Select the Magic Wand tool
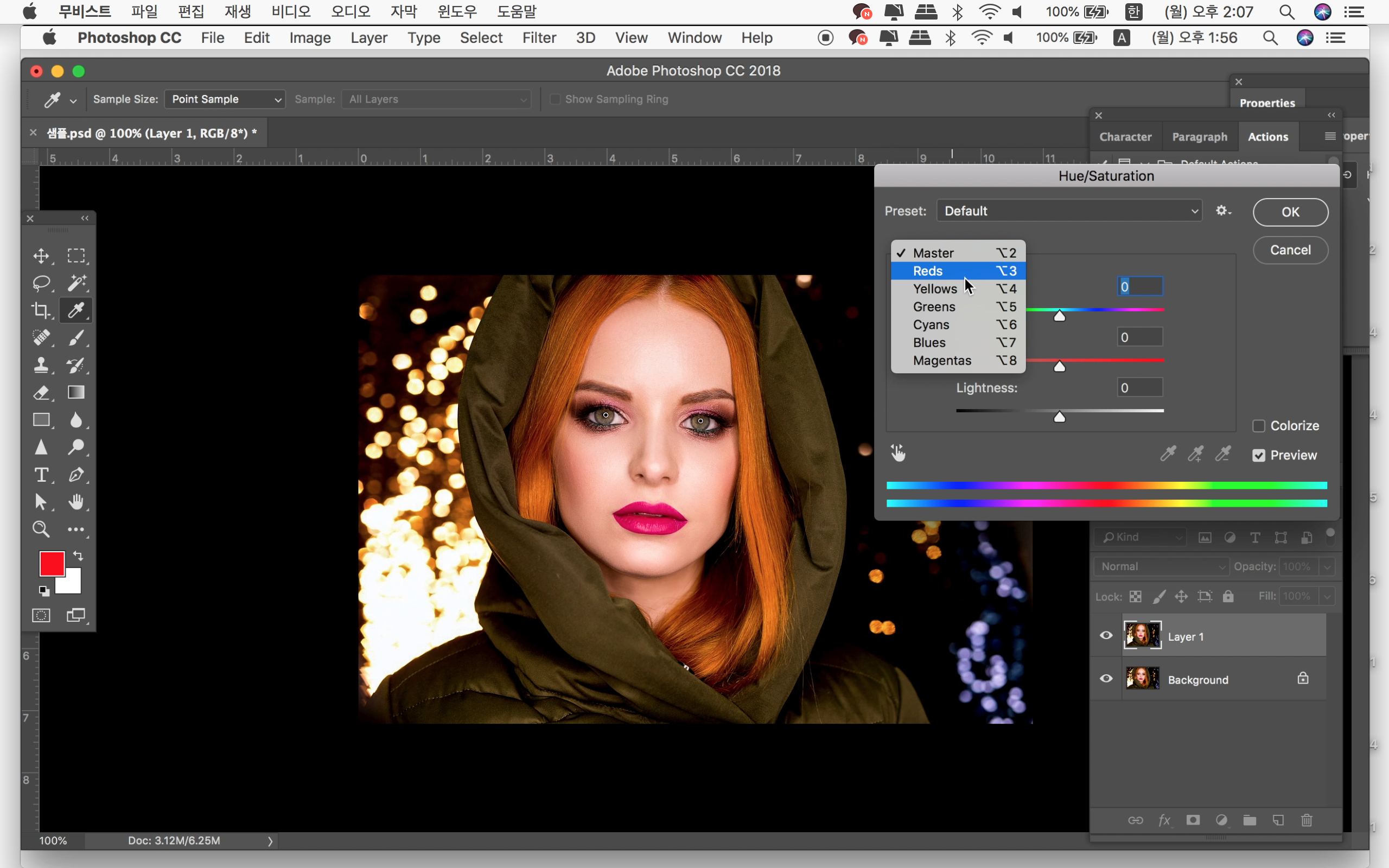 pyautogui.click(x=77, y=283)
